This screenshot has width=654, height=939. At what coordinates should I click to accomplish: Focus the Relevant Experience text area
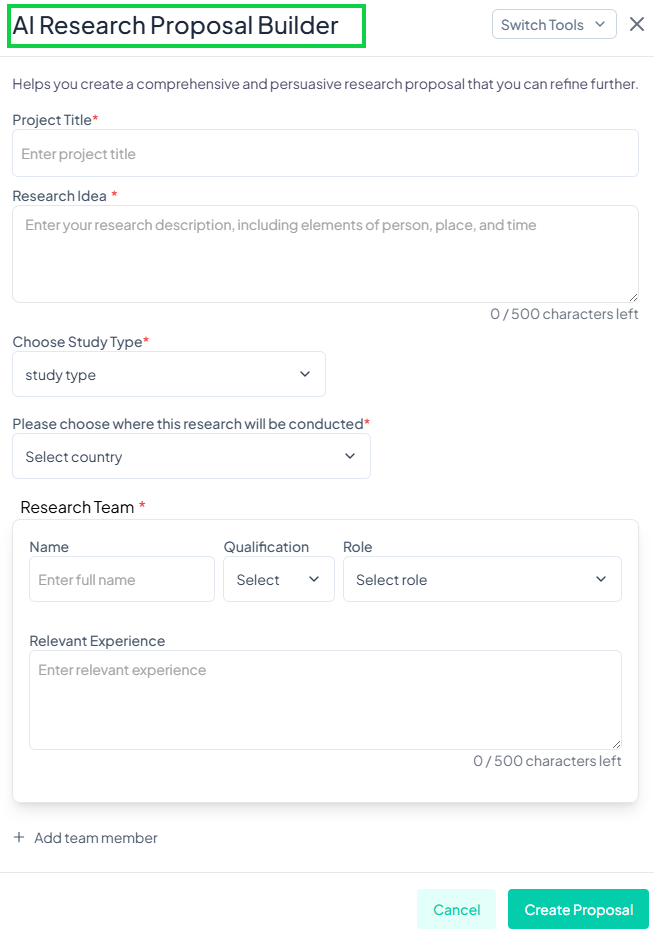tap(325, 700)
